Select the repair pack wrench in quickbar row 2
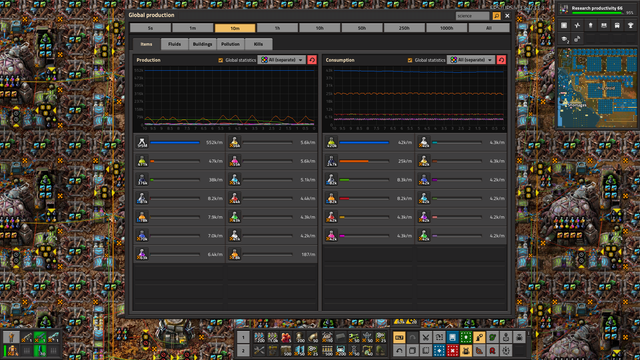Screen dimensions: 640x360 pyautogui.click(x=259, y=351)
